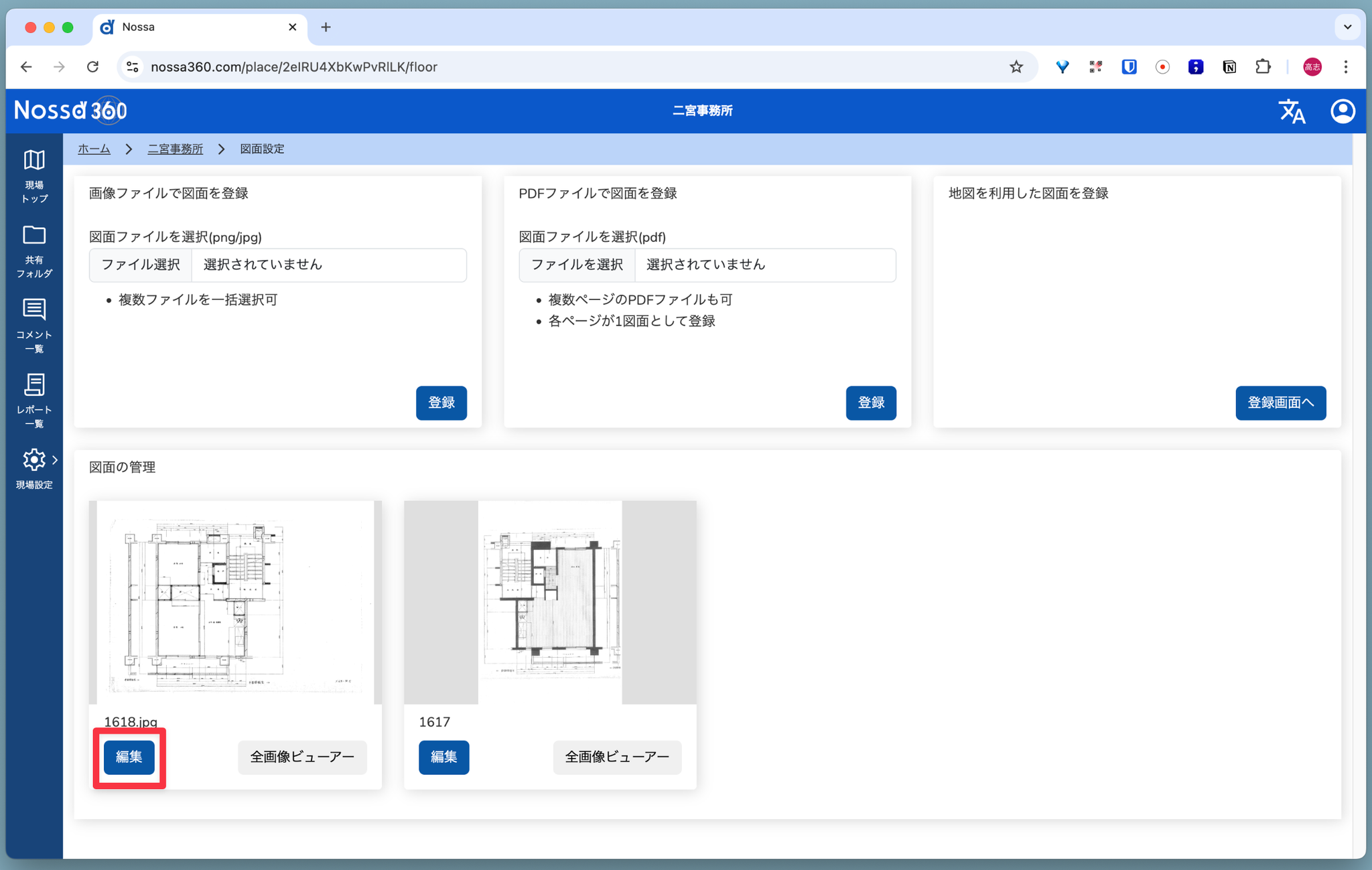
Task: Open the コメント一覧 comment list icon
Action: pos(34,310)
